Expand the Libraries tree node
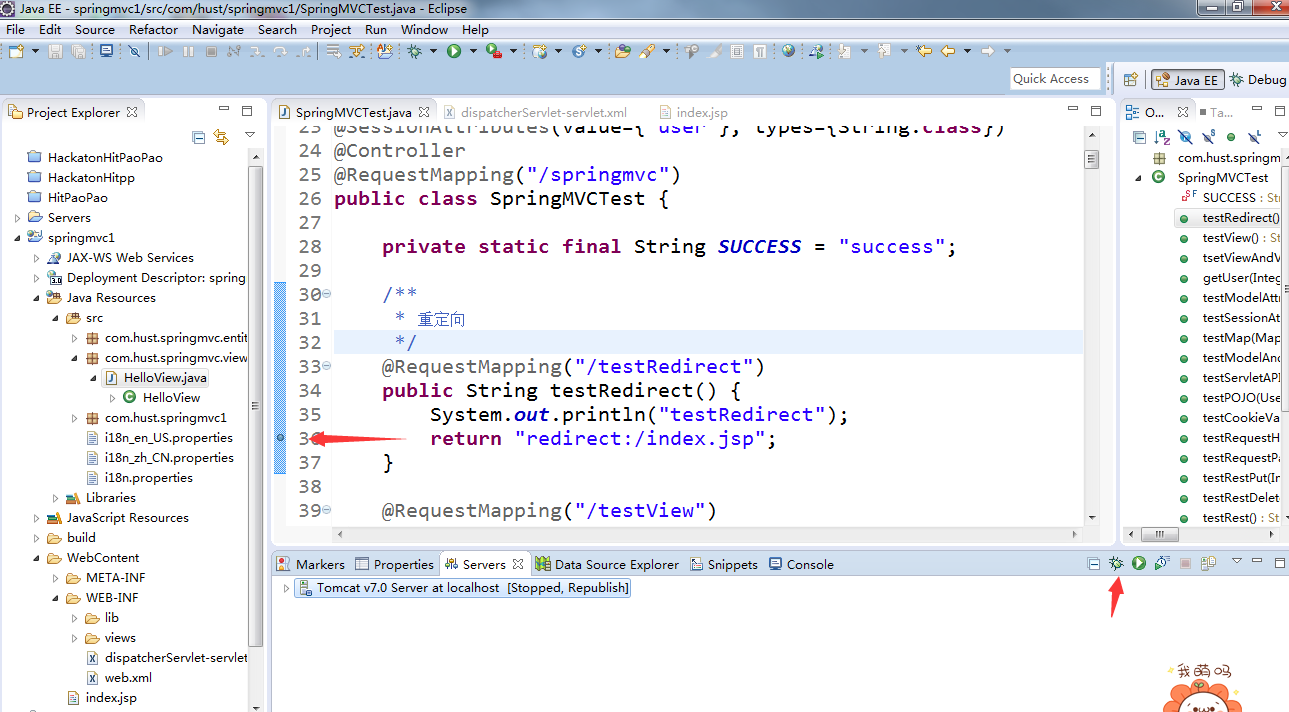Viewport: 1289px width, 712px height. point(56,498)
